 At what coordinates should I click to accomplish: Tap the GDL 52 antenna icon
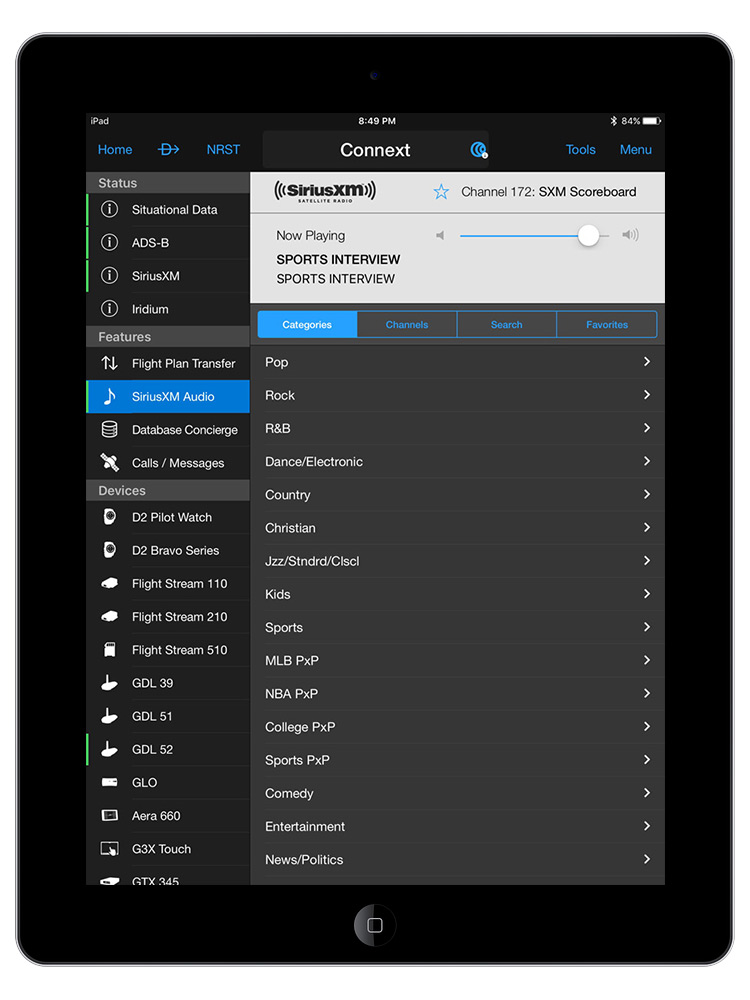(109, 749)
